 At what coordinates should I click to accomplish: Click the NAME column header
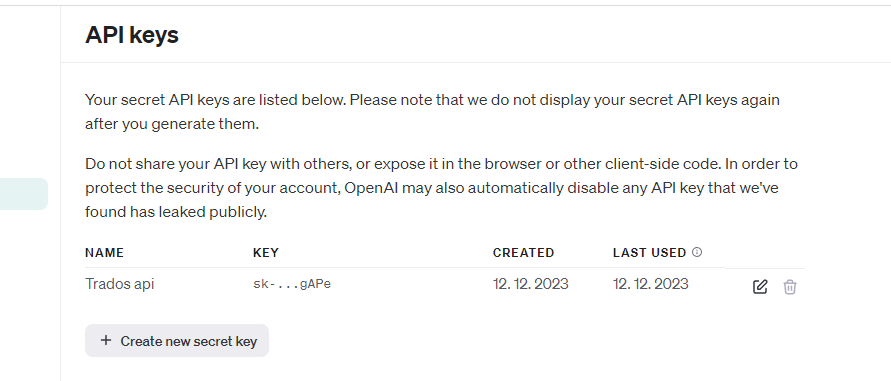click(x=105, y=252)
